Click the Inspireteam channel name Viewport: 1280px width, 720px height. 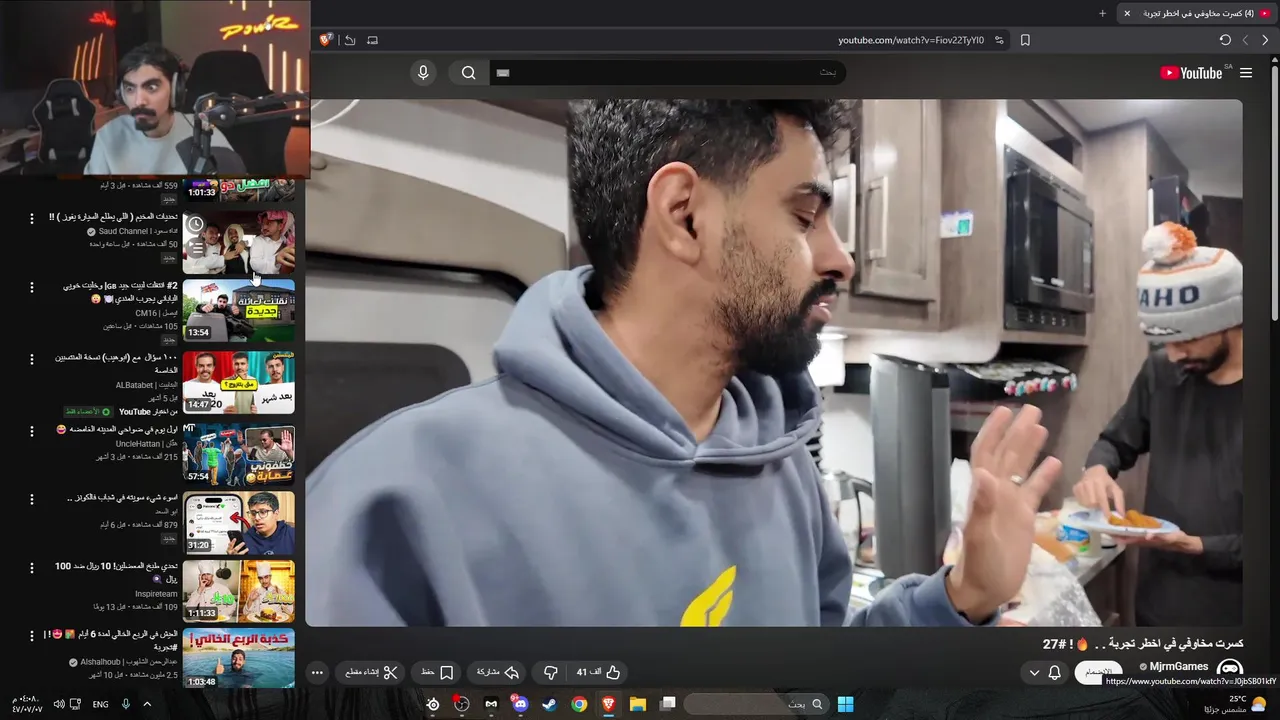(x=155, y=593)
